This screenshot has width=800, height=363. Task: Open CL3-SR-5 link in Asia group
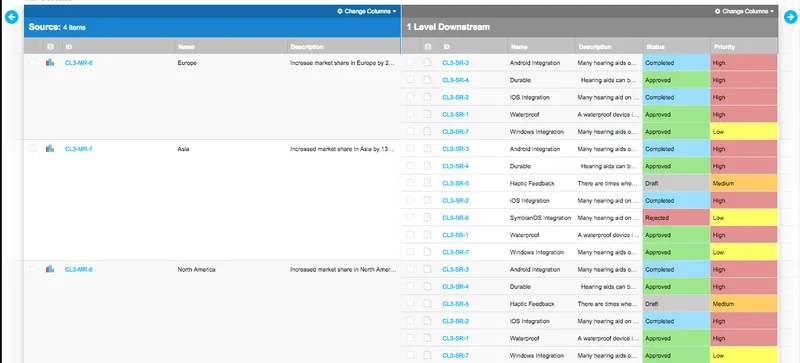[456, 183]
